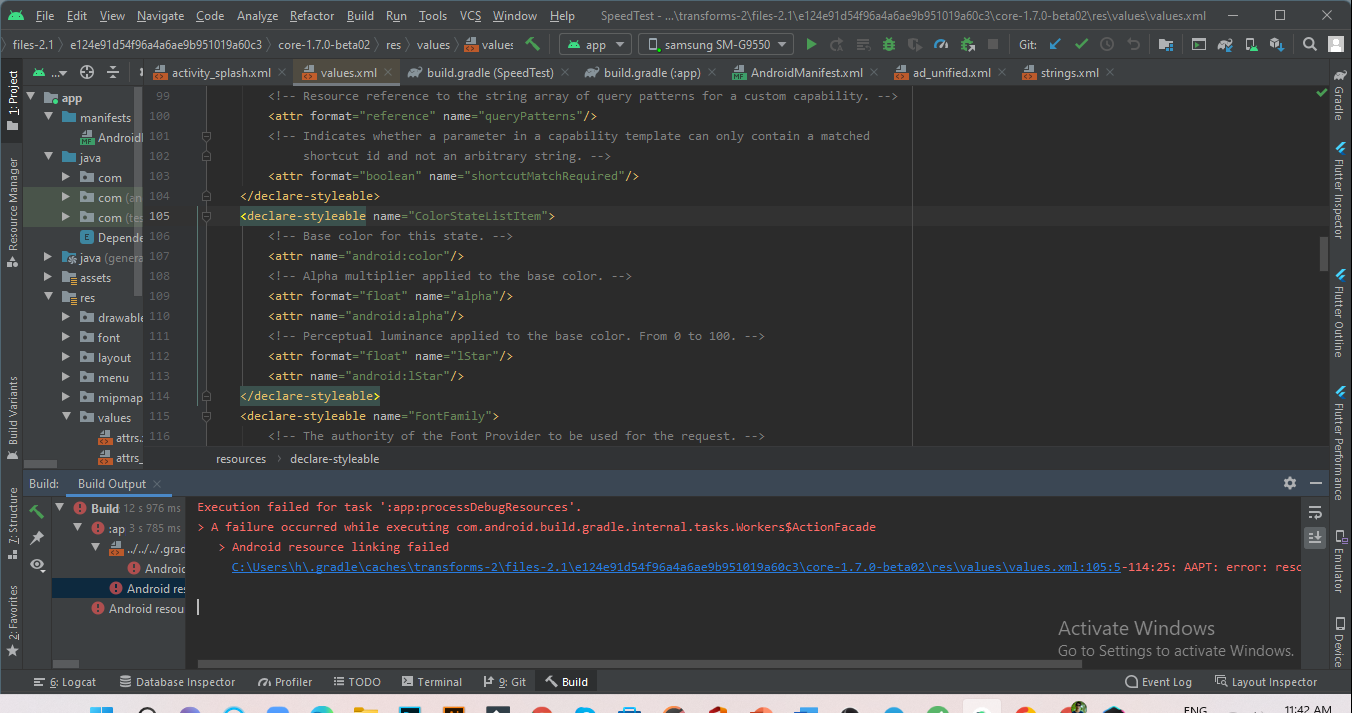Viewport: 1352px width, 713px height.
Task: Open the Refactor menu
Action: pos(312,16)
